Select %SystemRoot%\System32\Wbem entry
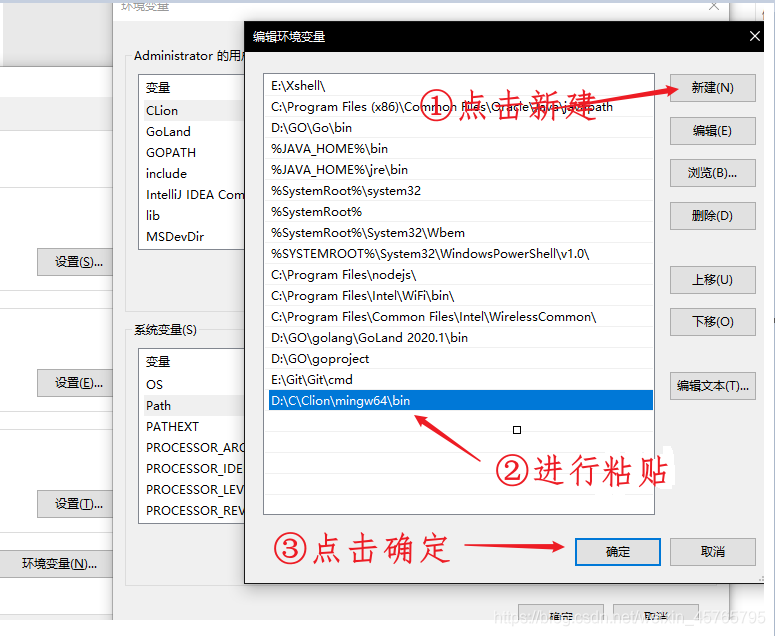Viewport: 775px width, 636px height. tap(459, 233)
